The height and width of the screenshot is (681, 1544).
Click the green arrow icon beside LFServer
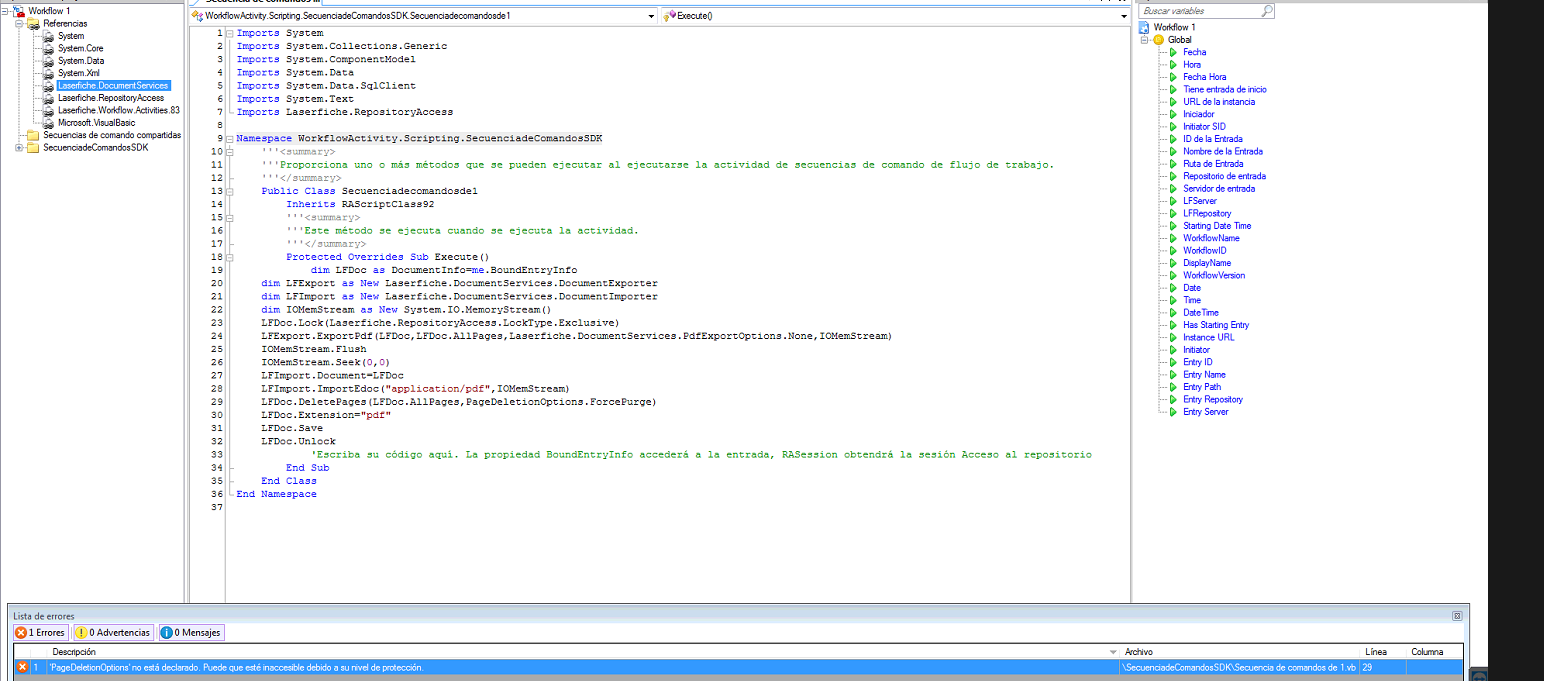[x=1174, y=201]
